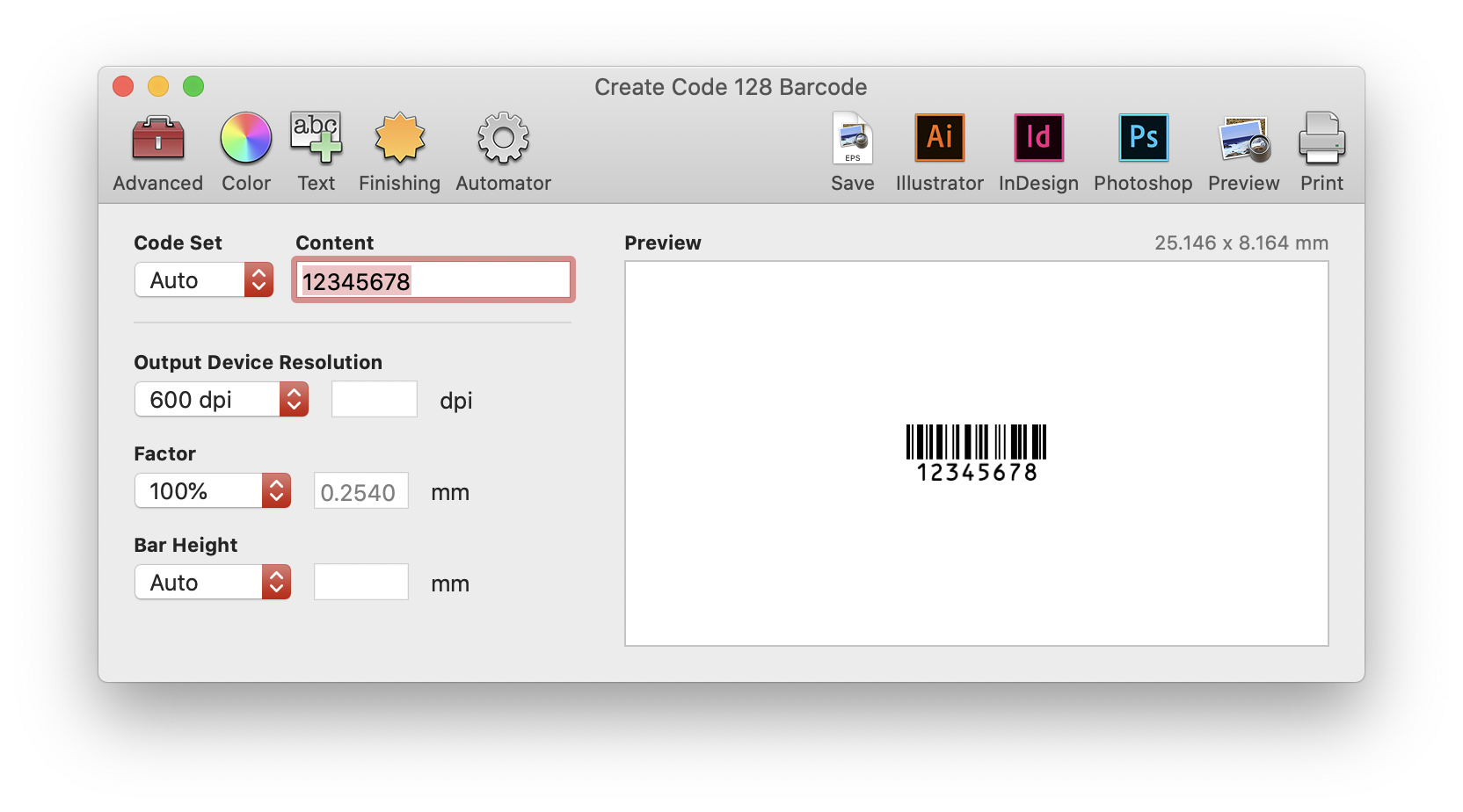Open the Automator gear settings
Image resolution: width=1463 pixels, height=812 pixels.
[503, 152]
